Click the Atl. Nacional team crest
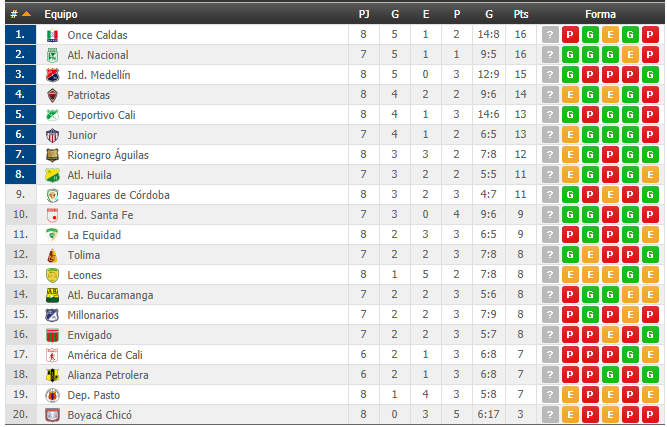Screen dimensions: 667x427 pos(52,55)
